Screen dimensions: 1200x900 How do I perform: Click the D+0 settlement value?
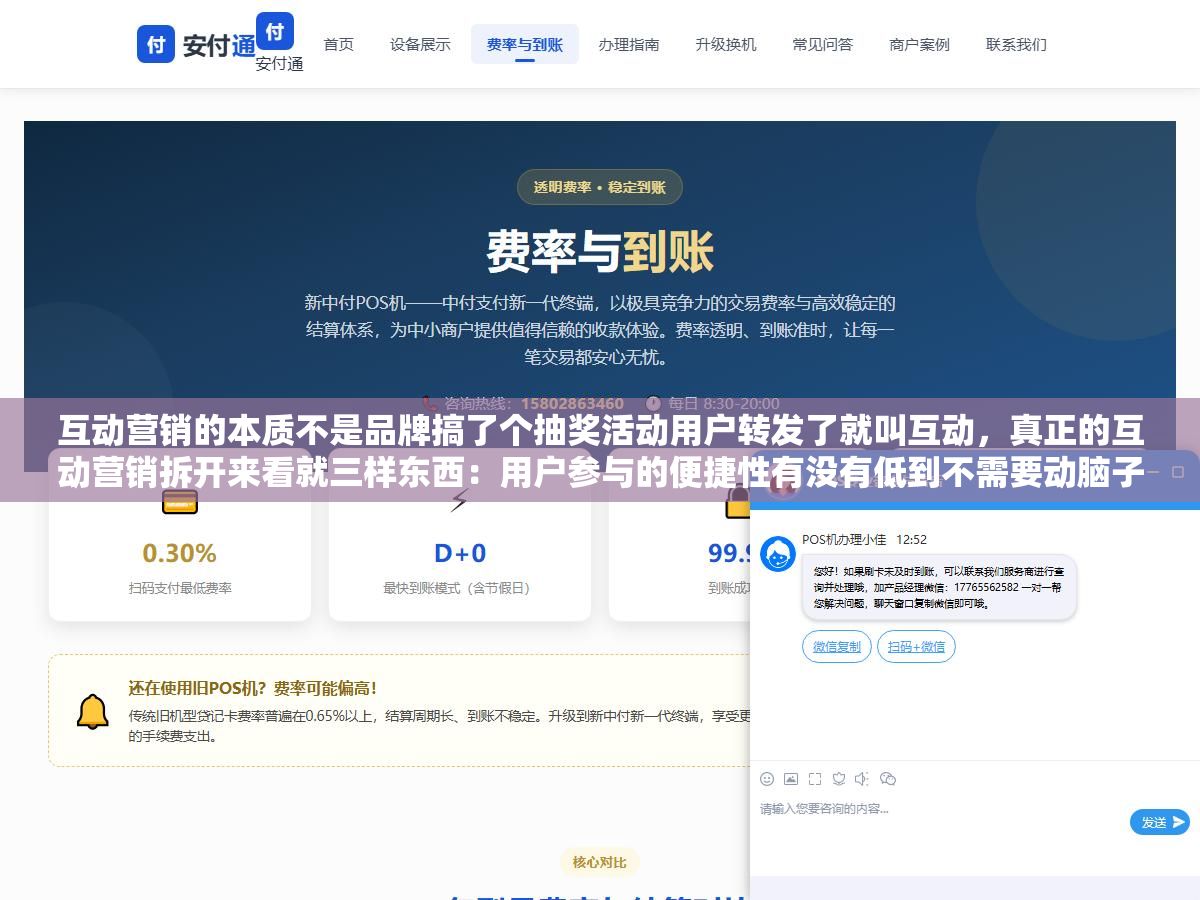point(460,553)
